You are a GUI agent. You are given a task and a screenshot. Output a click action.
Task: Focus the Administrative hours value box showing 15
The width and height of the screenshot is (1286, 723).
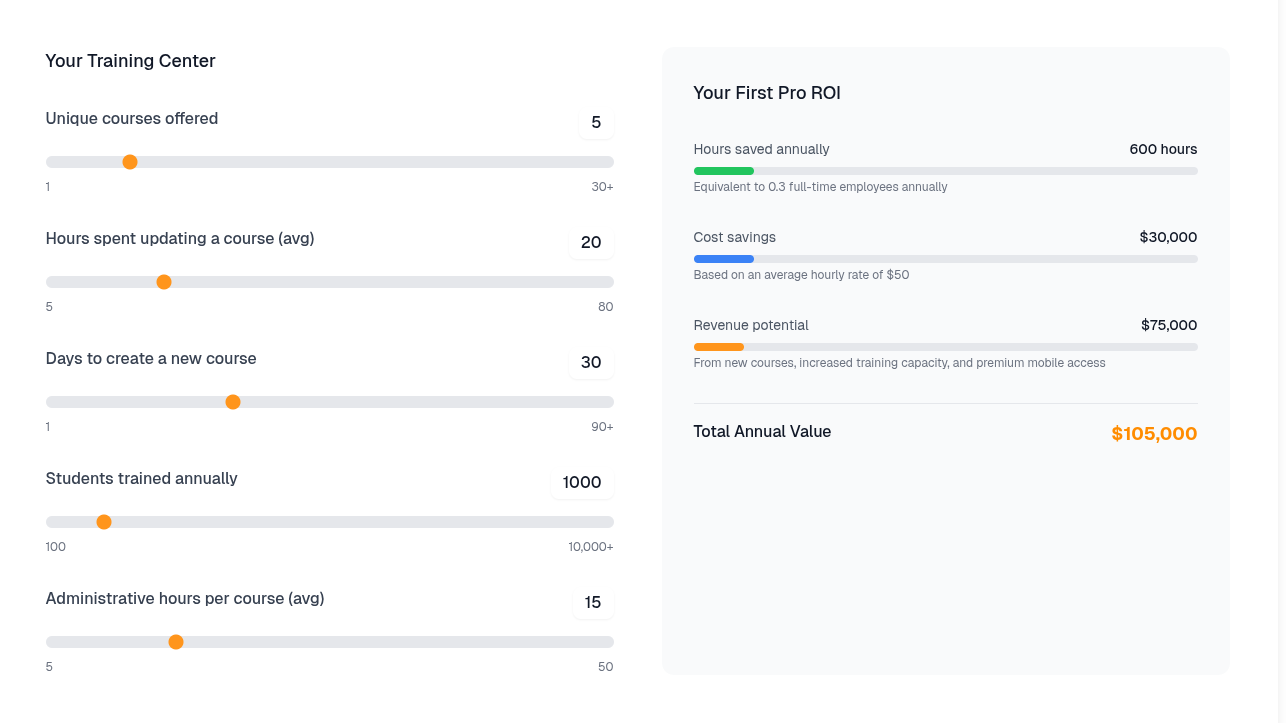[x=593, y=603]
